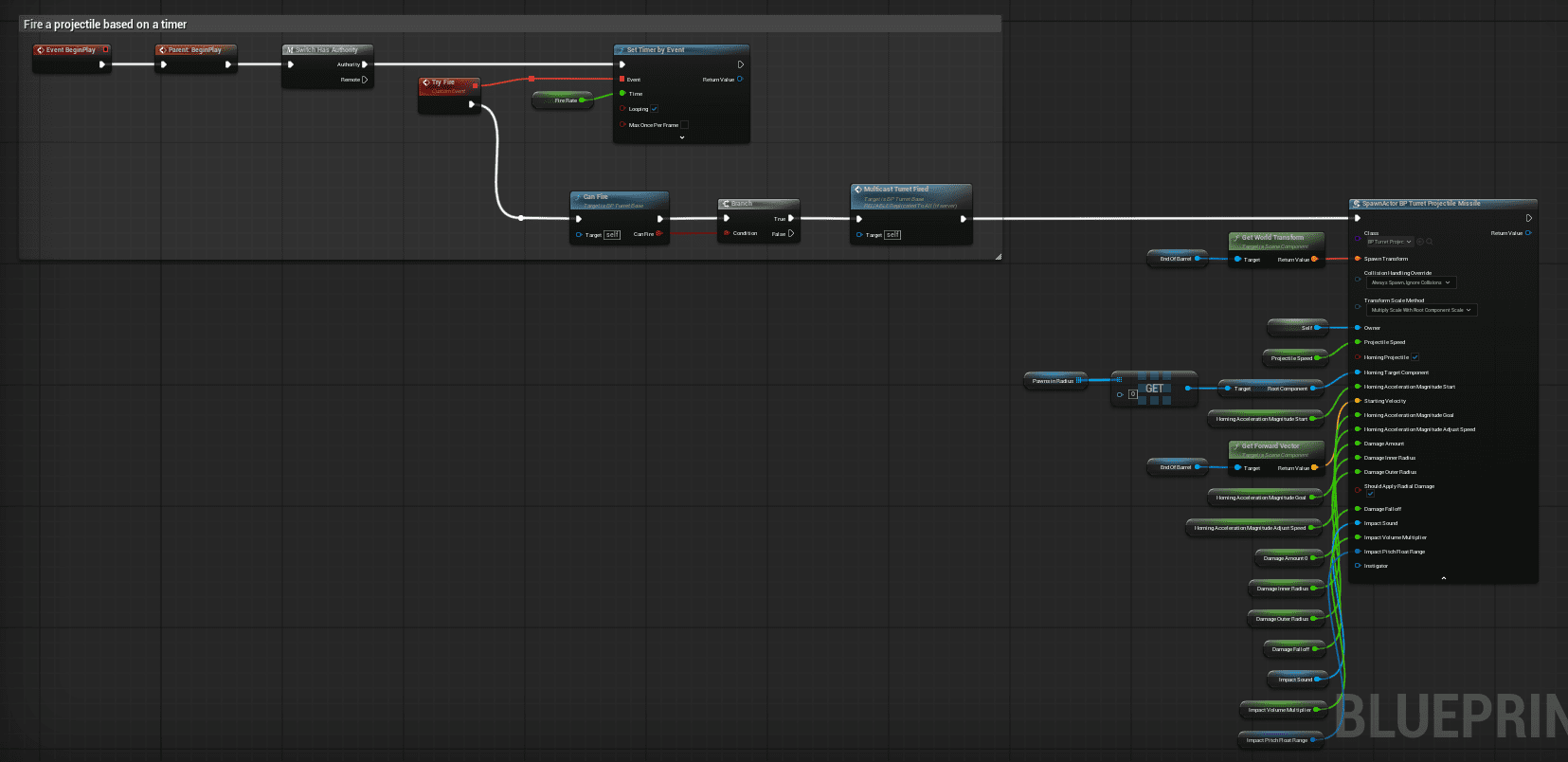Click Event BeginPlay exec output pin
The height and width of the screenshot is (762, 1568).
tap(102, 64)
